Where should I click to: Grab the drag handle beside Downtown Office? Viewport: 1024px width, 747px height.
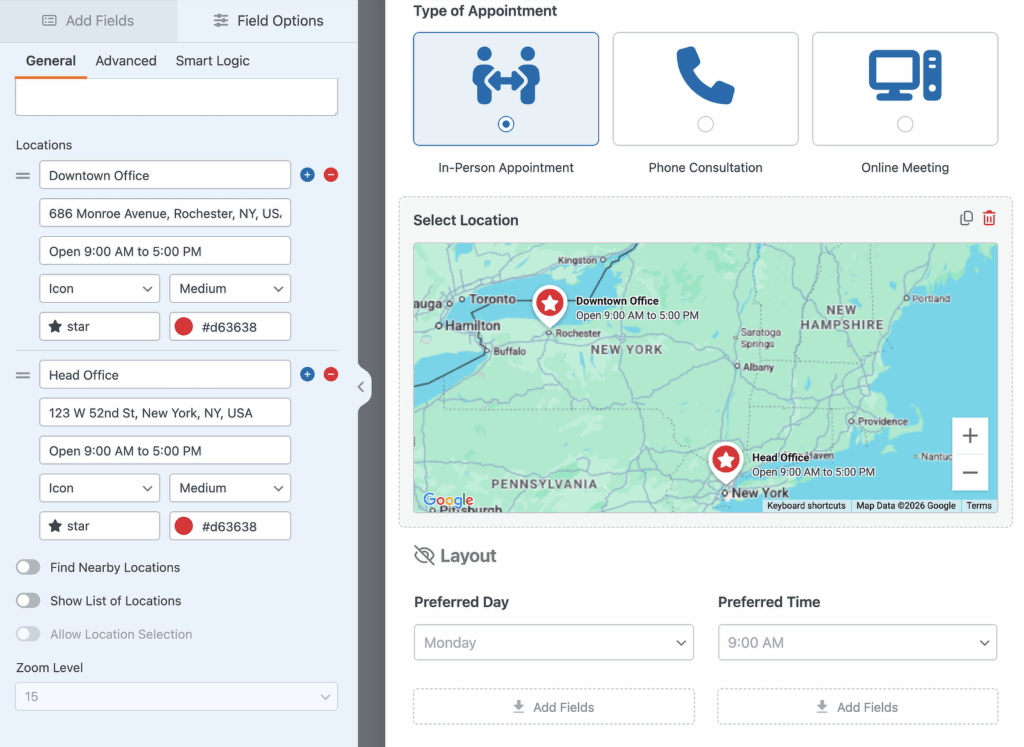20,174
